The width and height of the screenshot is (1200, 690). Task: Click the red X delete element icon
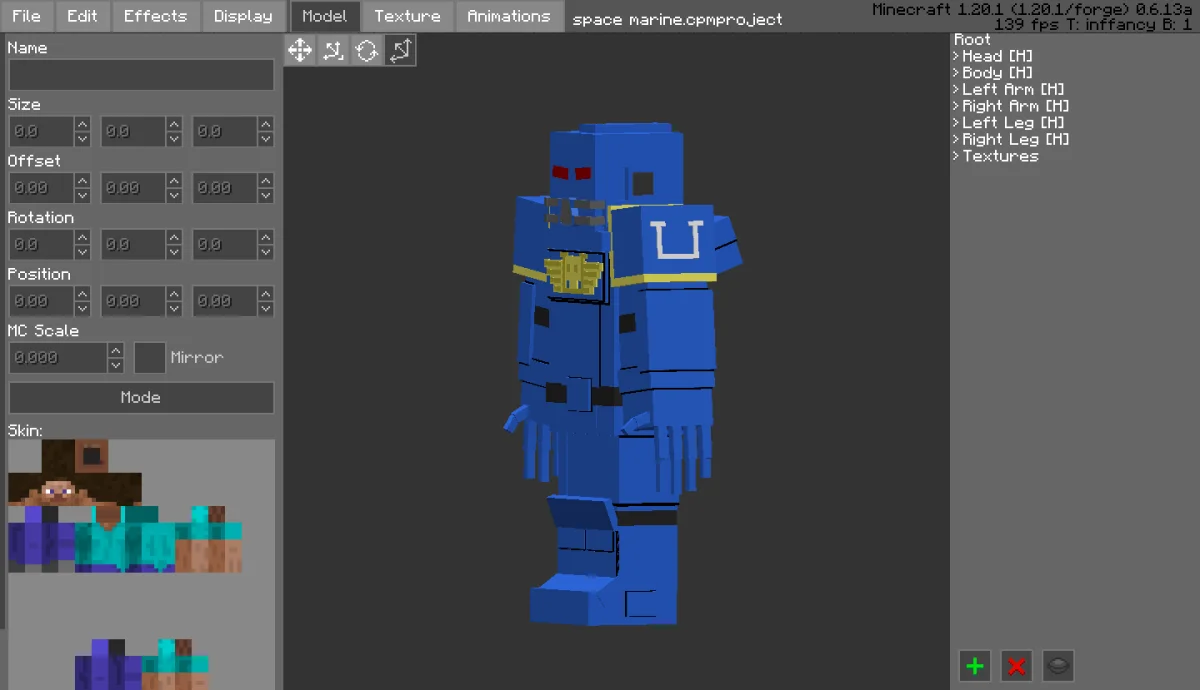(1017, 665)
